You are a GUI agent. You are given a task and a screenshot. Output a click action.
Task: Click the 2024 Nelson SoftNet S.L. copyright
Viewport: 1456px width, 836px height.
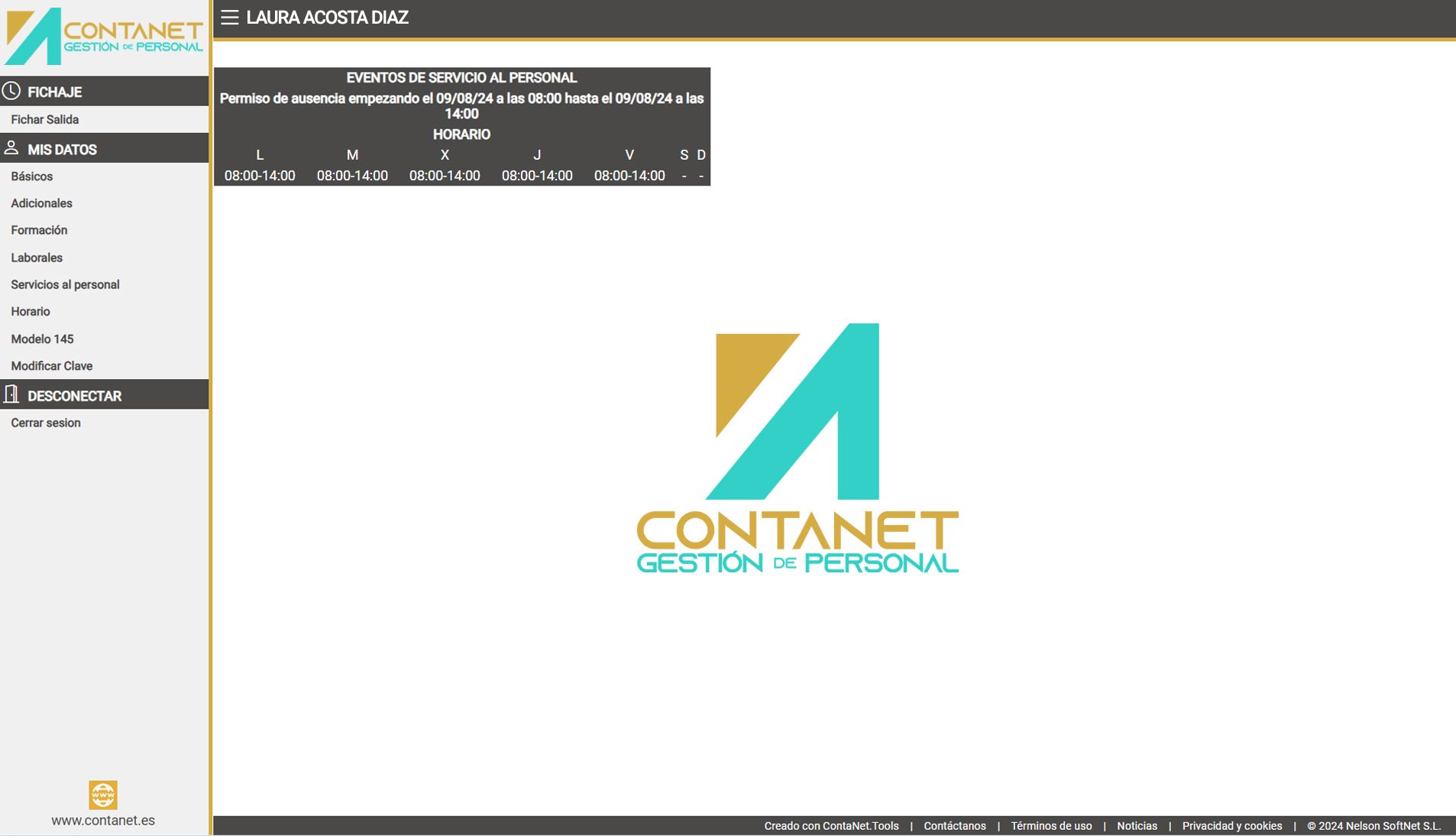[1373, 826]
